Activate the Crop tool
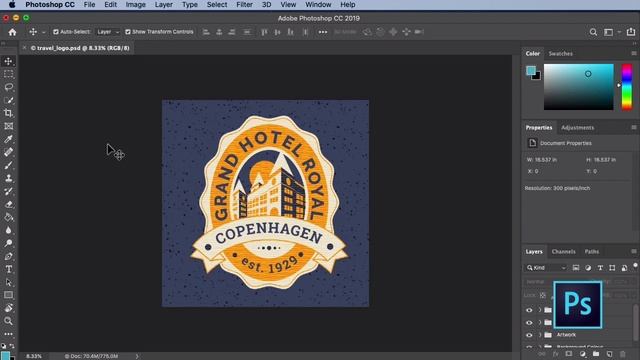 point(8,113)
